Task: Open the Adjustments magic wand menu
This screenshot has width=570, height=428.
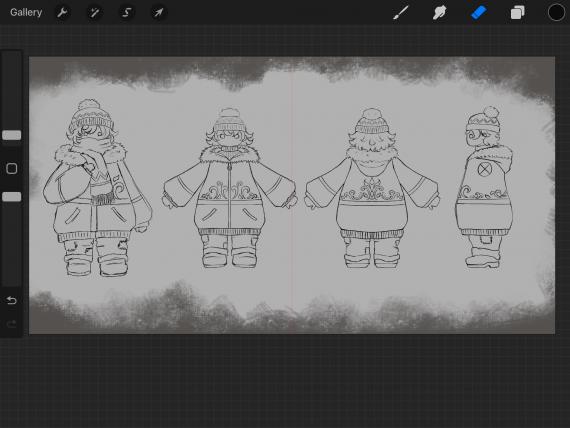Action: (95, 13)
